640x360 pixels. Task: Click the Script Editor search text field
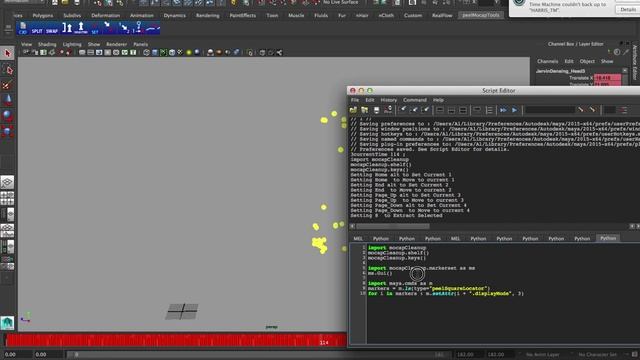tap(550, 110)
